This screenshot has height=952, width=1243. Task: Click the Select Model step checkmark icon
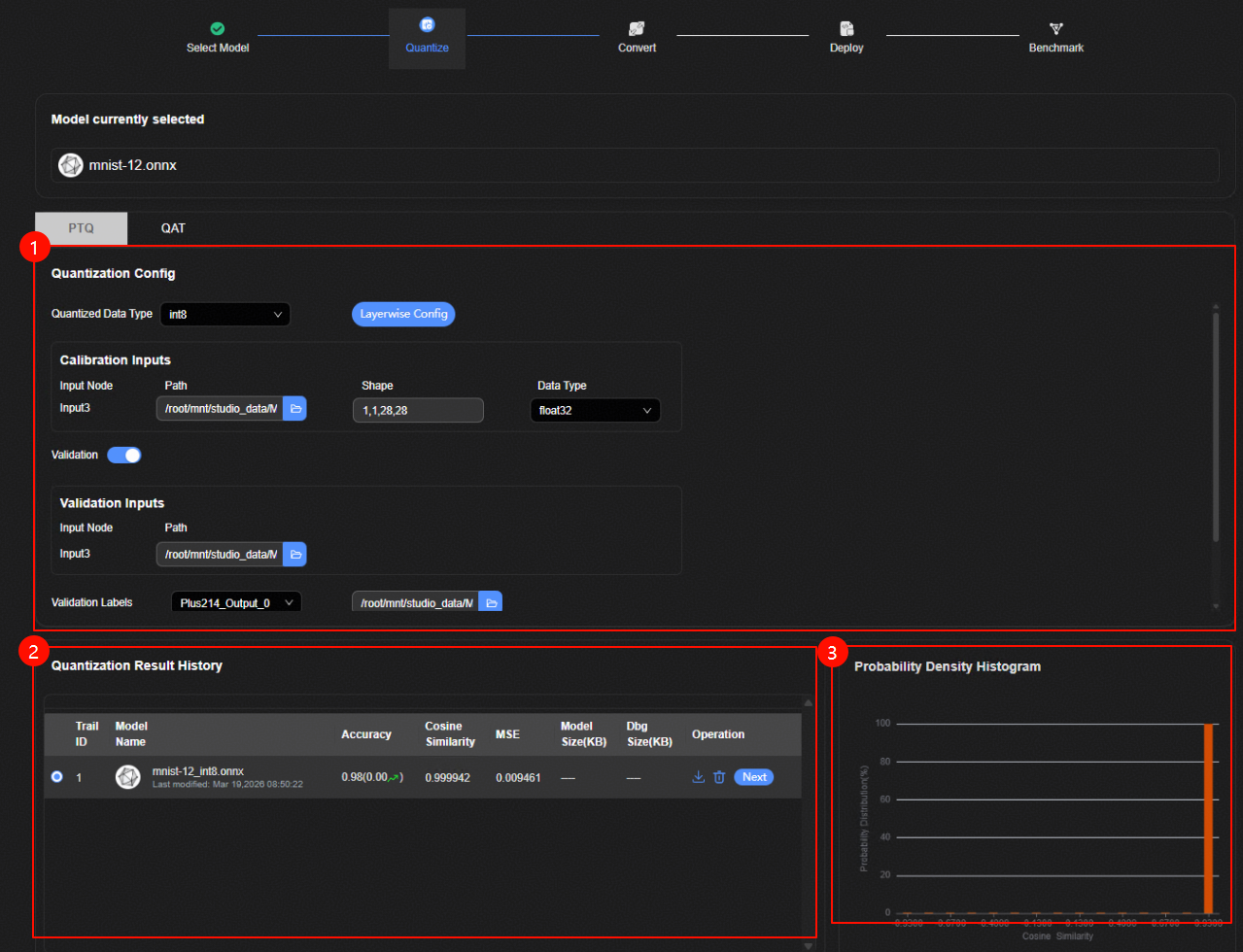218,29
